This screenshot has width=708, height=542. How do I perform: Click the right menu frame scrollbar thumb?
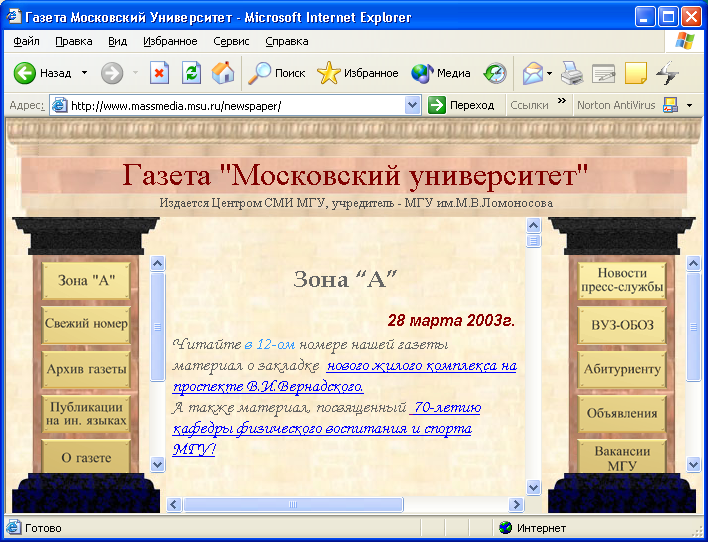[694, 327]
